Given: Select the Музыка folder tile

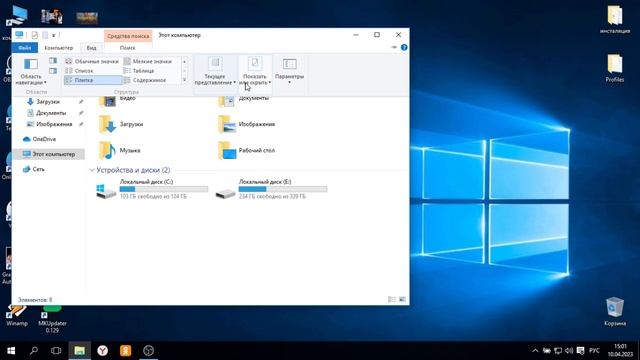Looking at the screenshot, I should (x=120, y=151).
